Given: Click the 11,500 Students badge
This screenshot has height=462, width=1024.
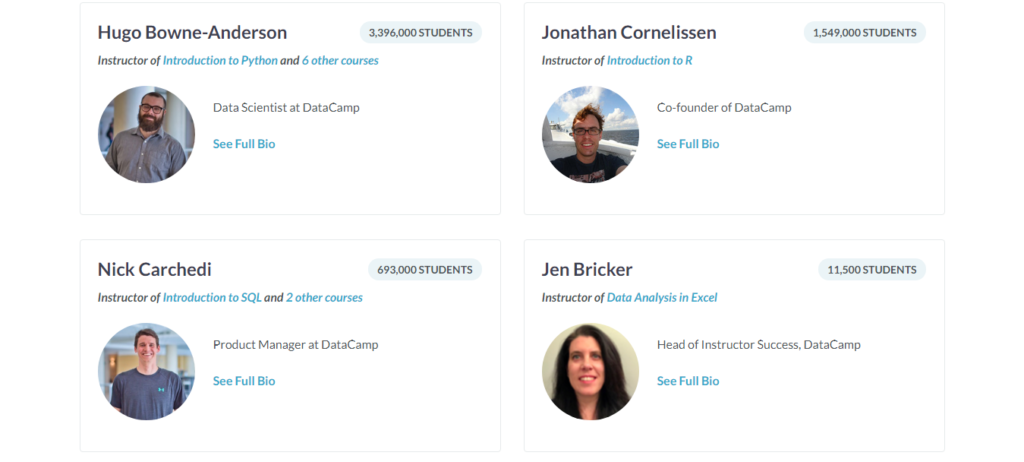Looking at the screenshot, I should click(x=871, y=270).
